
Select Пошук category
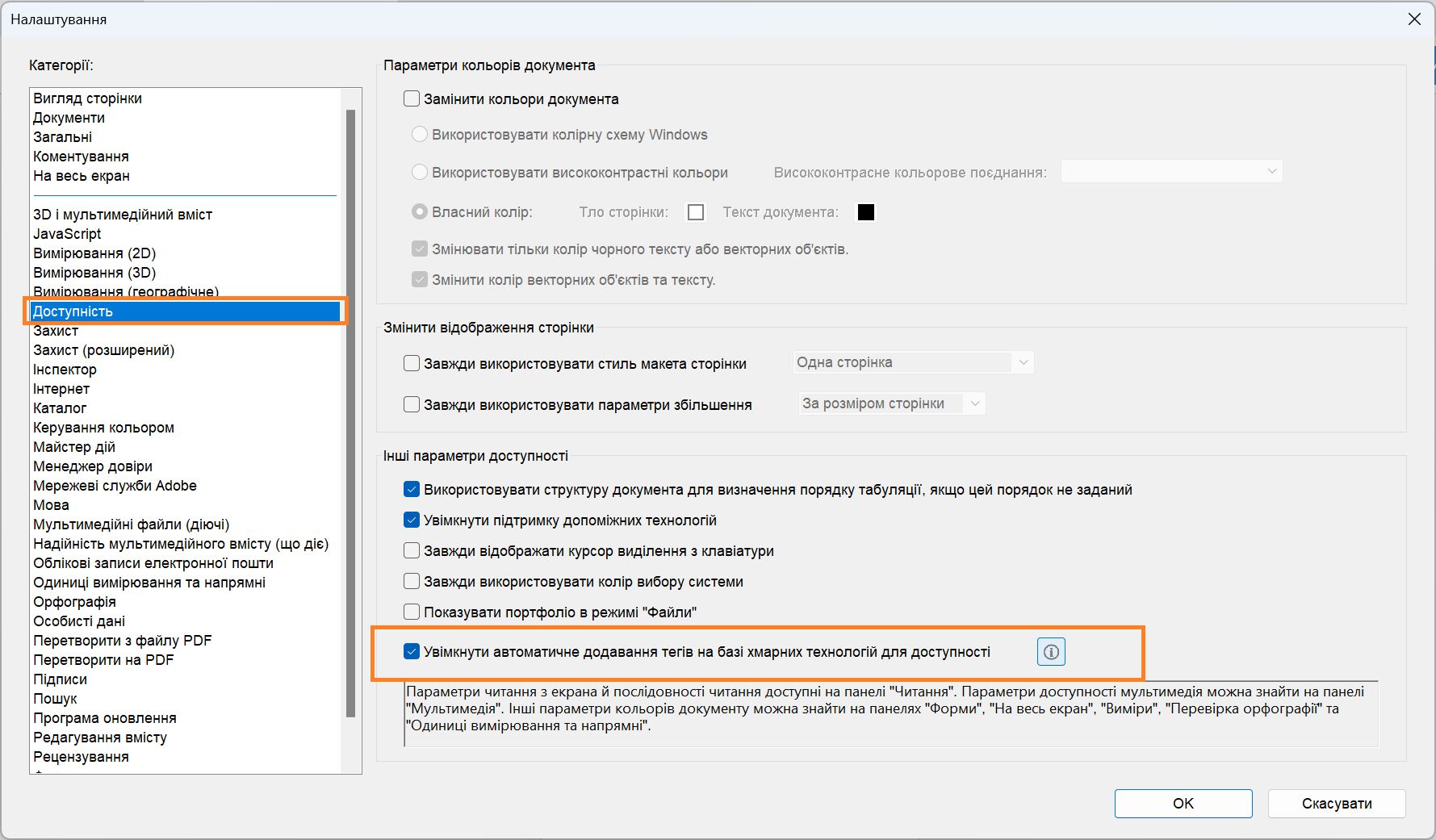(x=185, y=699)
